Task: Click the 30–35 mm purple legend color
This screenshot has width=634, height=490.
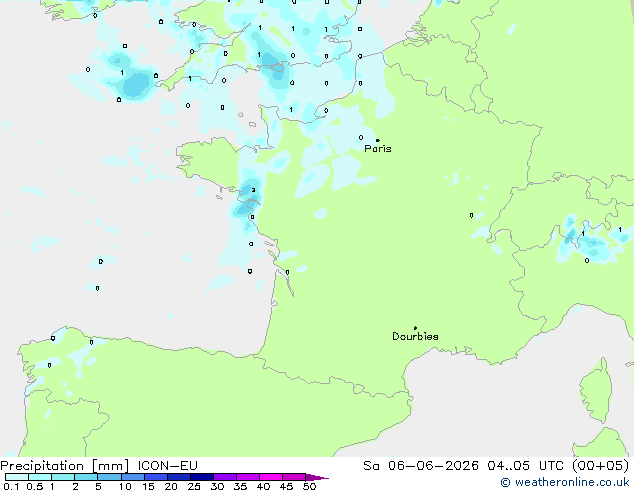Action: click(x=224, y=477)
